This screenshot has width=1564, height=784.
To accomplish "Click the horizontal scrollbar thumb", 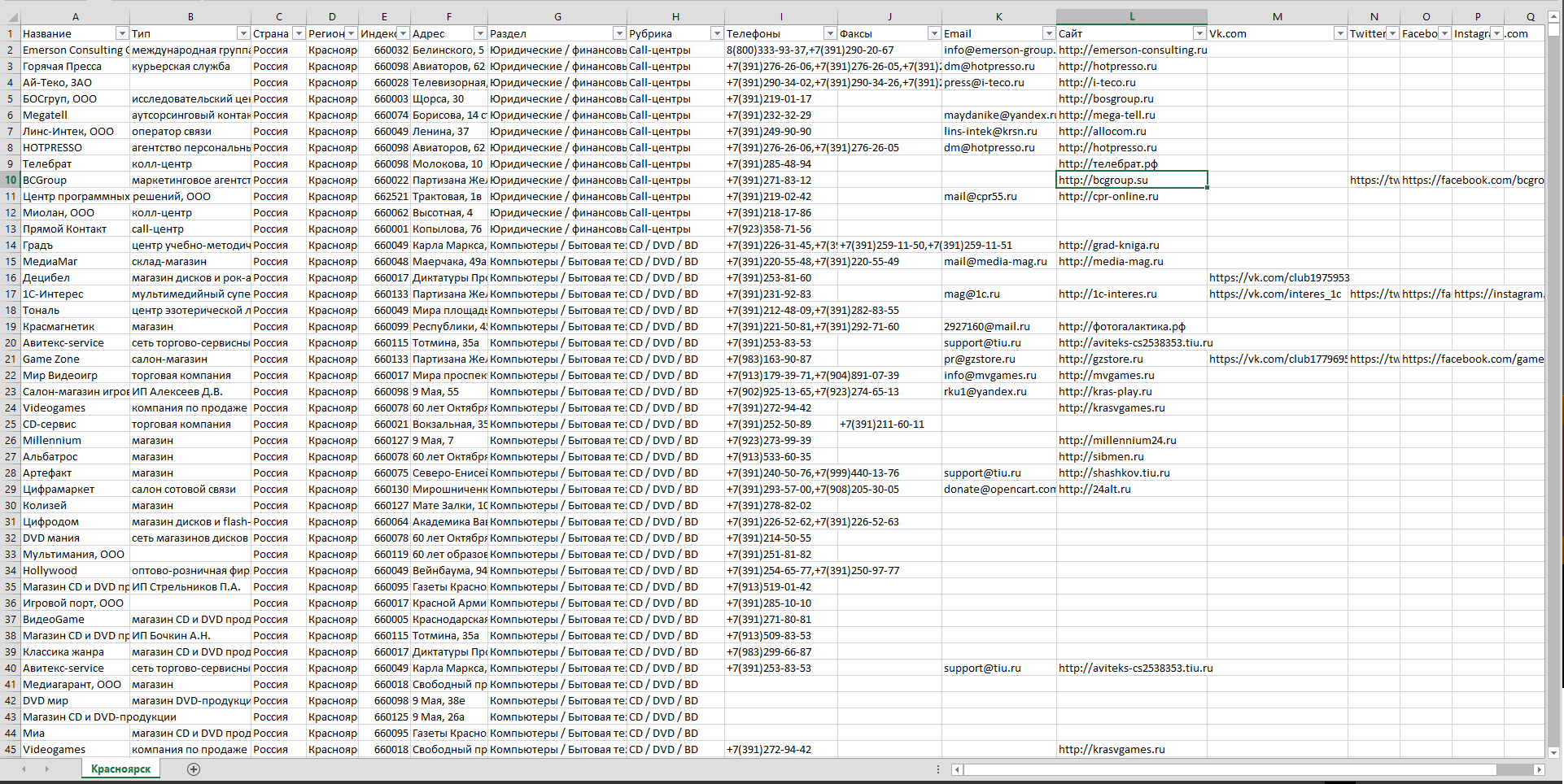I will click(1230, 769).
